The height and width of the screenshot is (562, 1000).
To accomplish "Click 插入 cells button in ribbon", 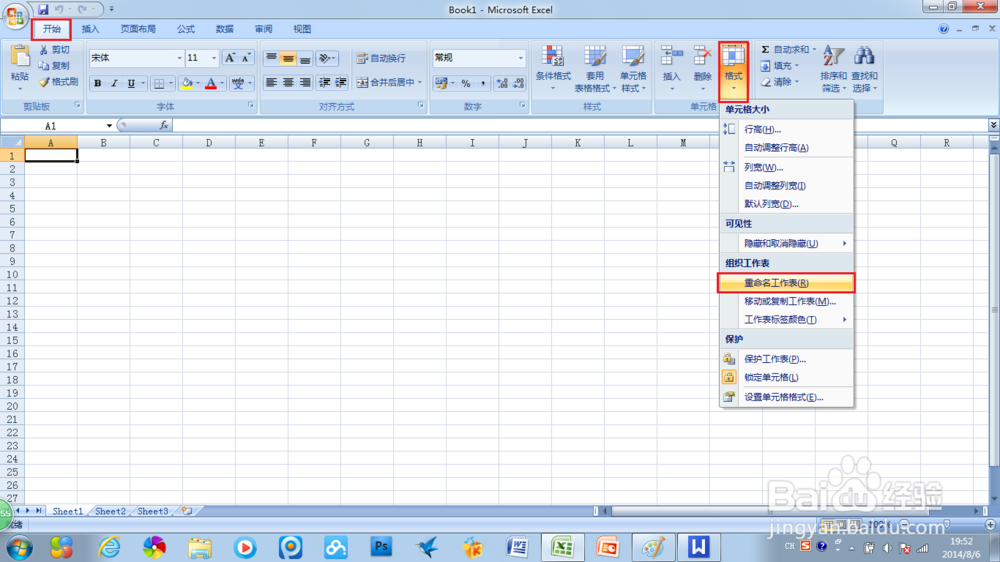I will pos(672,69).
